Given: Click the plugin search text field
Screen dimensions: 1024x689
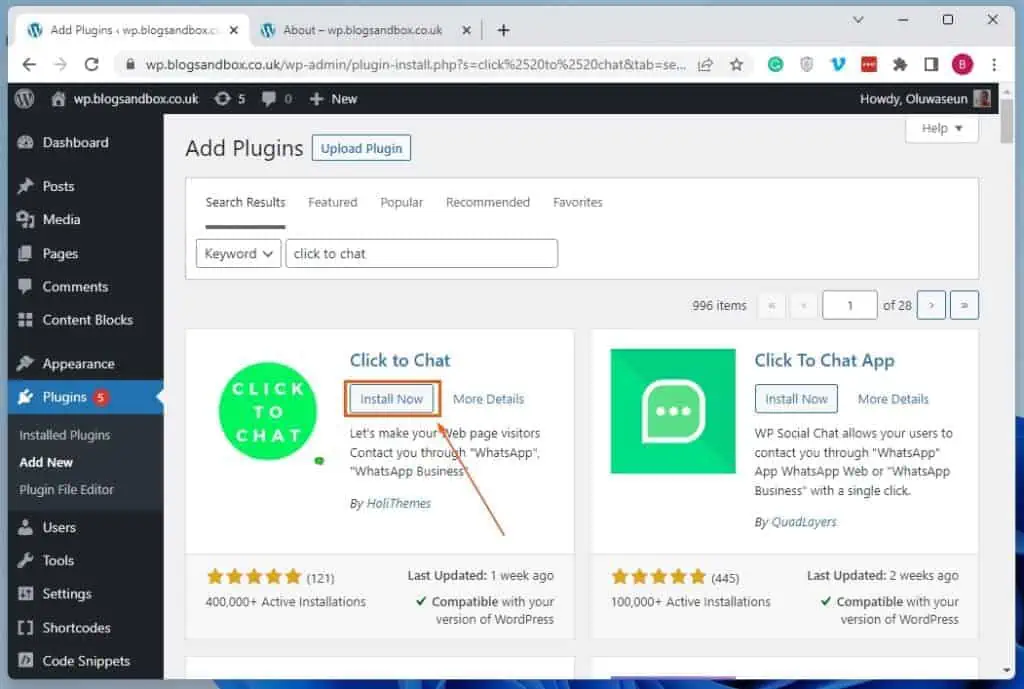Looking at the screenshot, I should (x=421, y=254).
